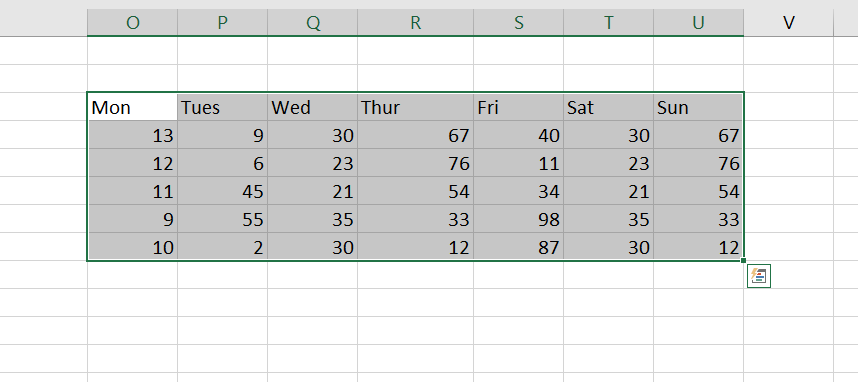
Task: Select column Q header
Action: point(312,22)
